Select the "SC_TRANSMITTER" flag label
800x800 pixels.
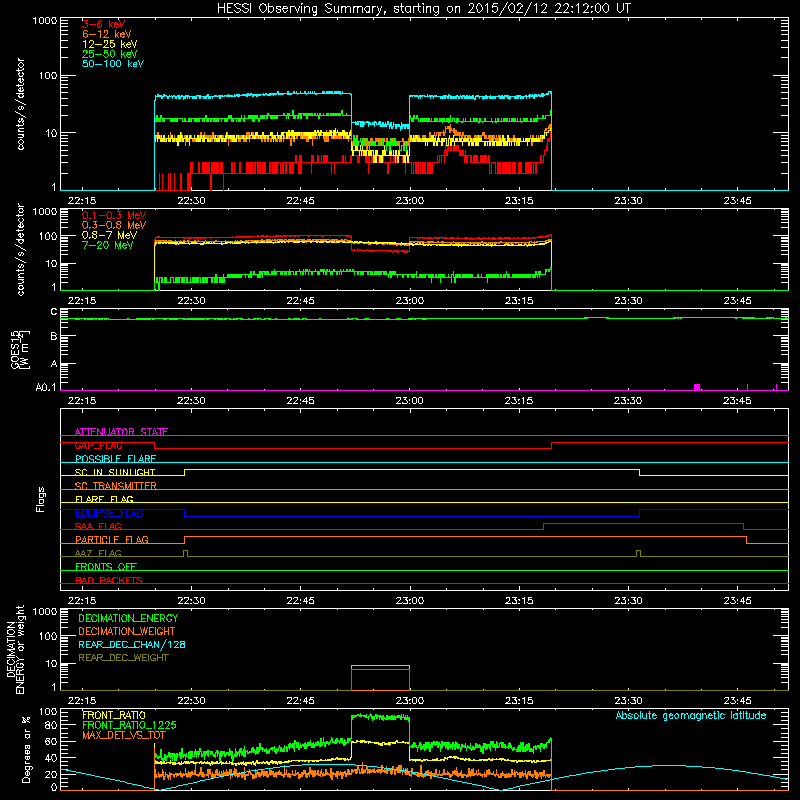tap(116, 486)
